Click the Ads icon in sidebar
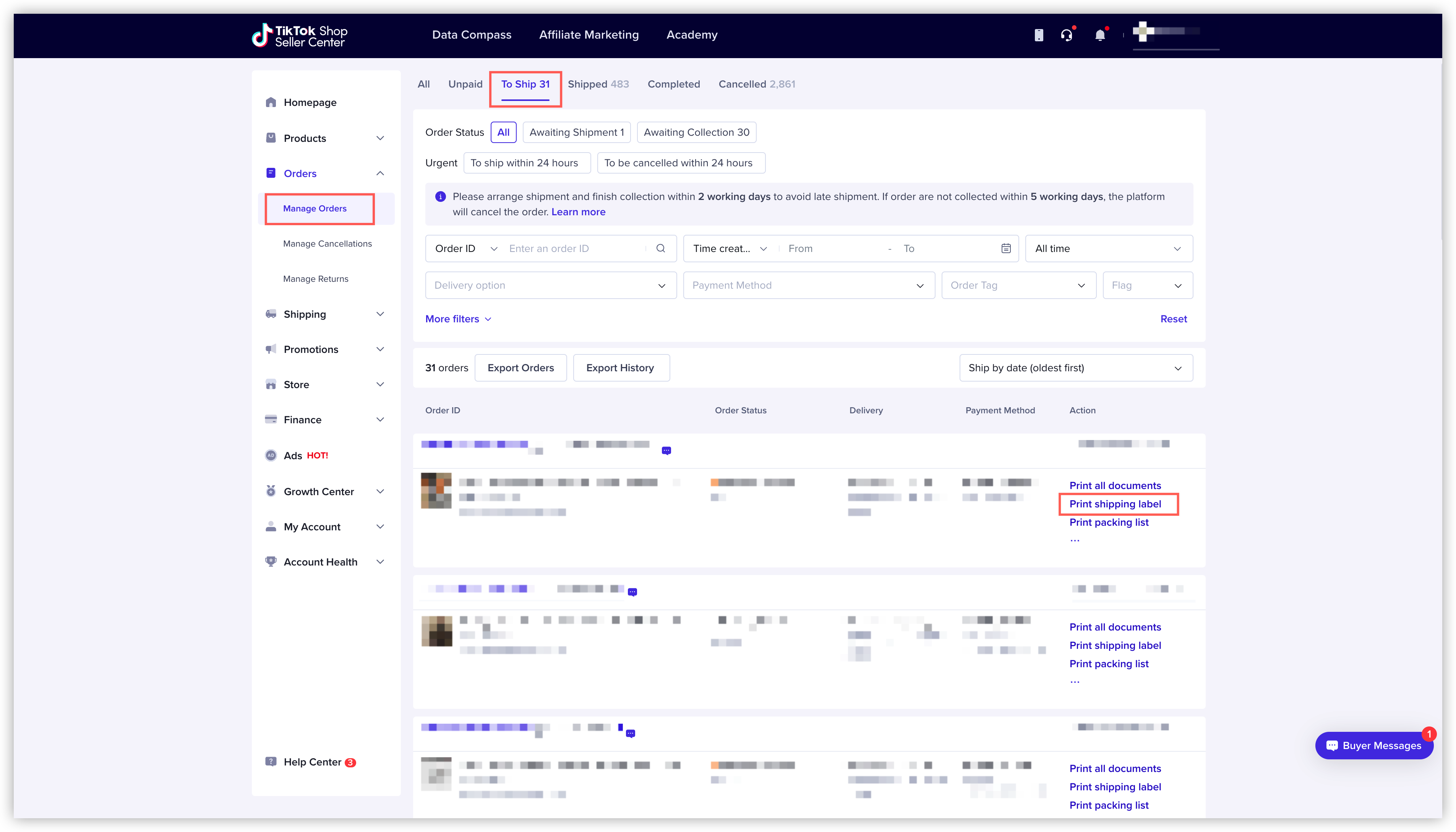The image size is (1456, 832). pyautogui.click(x=271, y=455)
